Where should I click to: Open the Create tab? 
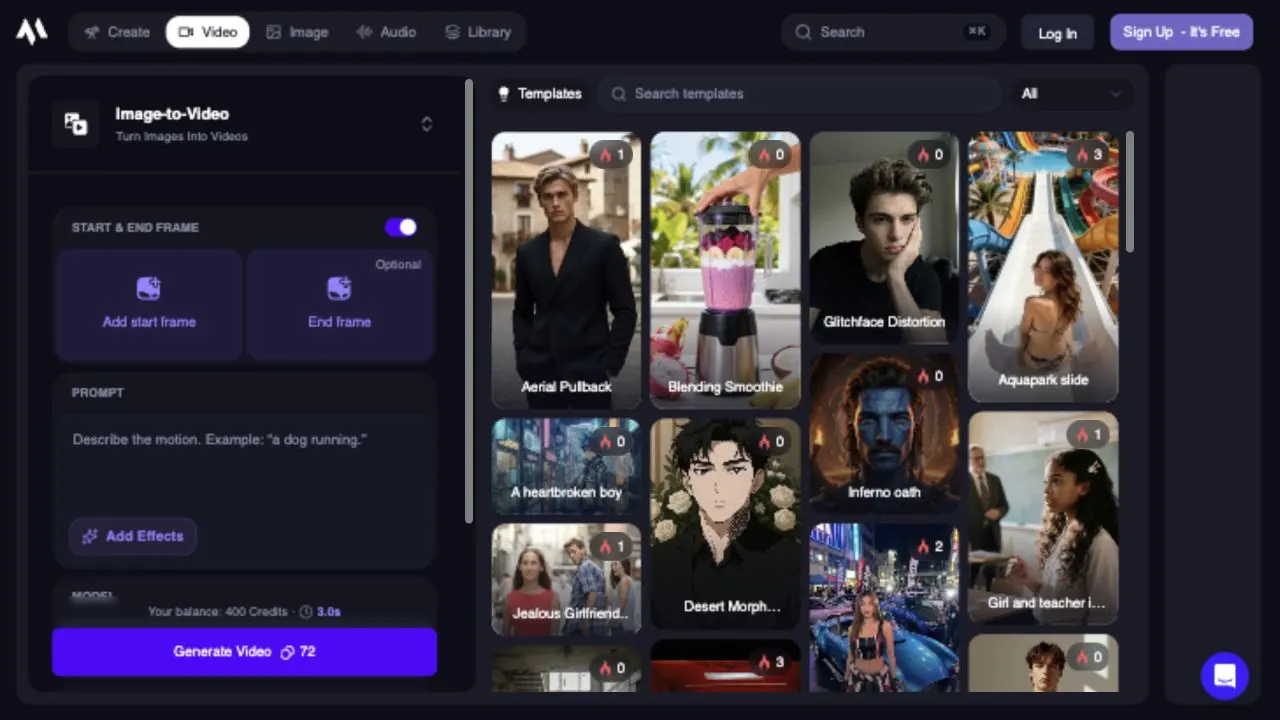click(117, 32)
